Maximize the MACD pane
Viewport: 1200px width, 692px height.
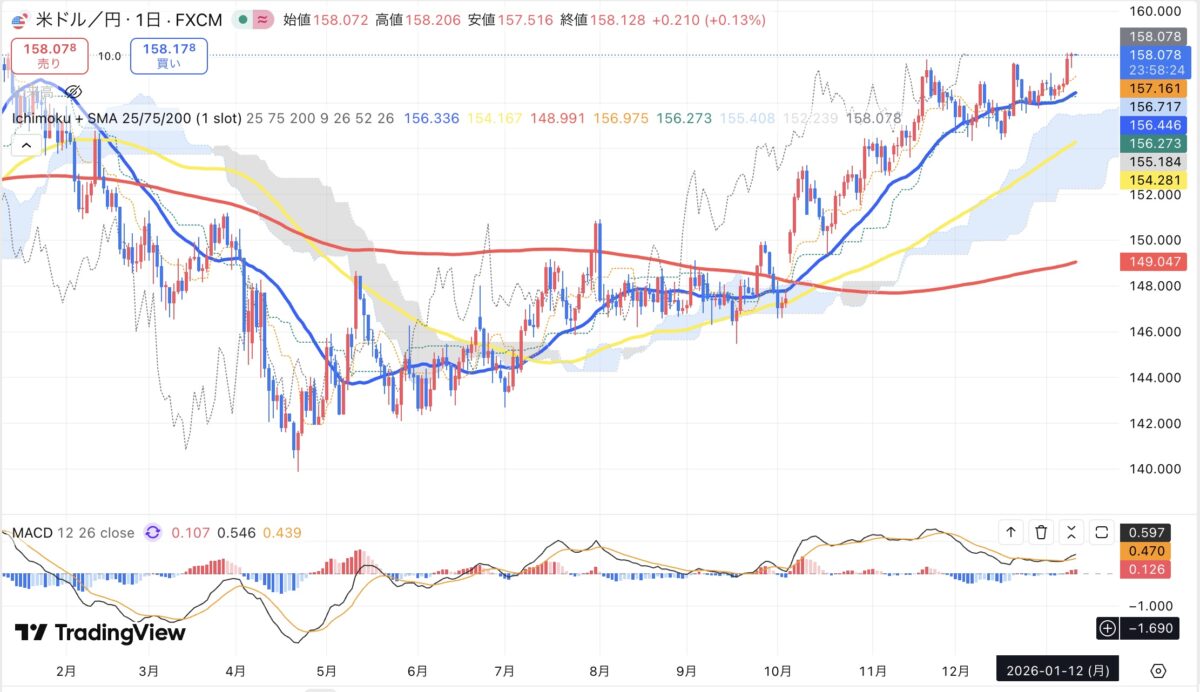[x=1102, y=532]
